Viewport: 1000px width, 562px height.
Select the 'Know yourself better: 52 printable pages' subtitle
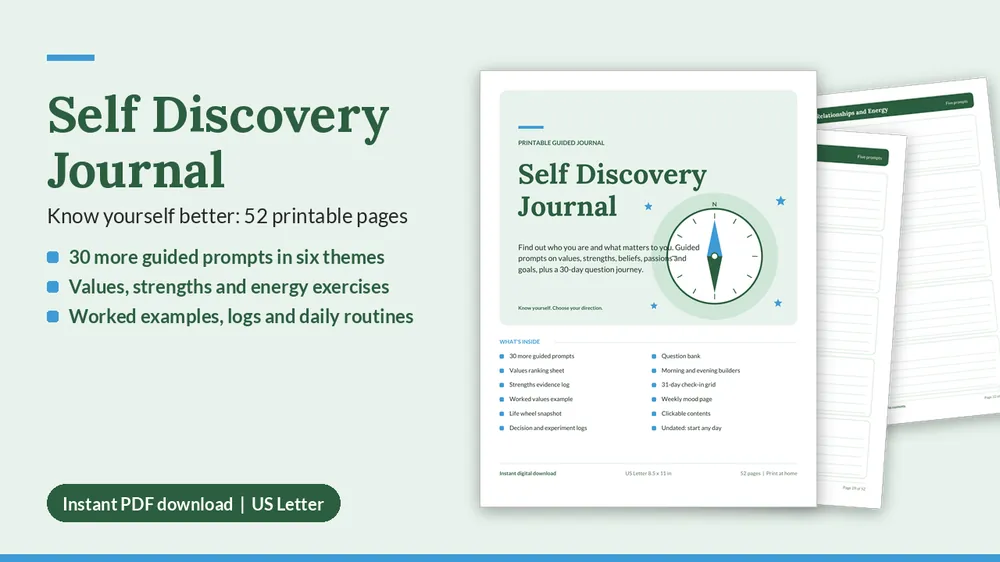point(227,216)
